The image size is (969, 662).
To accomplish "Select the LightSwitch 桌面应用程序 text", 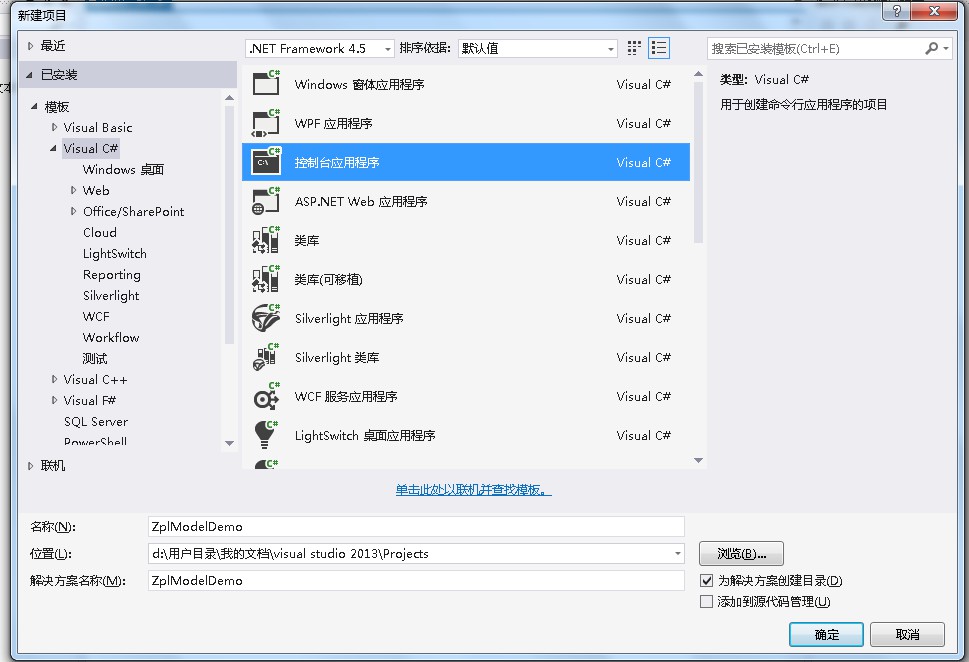I will coord(365,435).
